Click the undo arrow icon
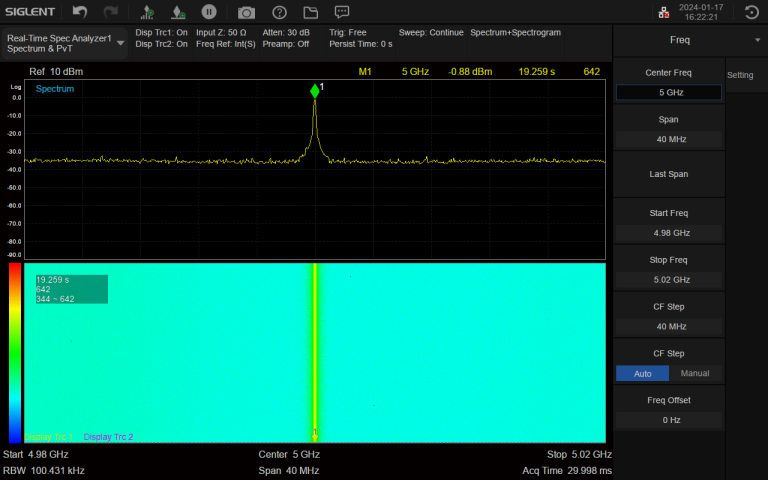768x480 pixels. pyautogui.click(x=80, y=12)
